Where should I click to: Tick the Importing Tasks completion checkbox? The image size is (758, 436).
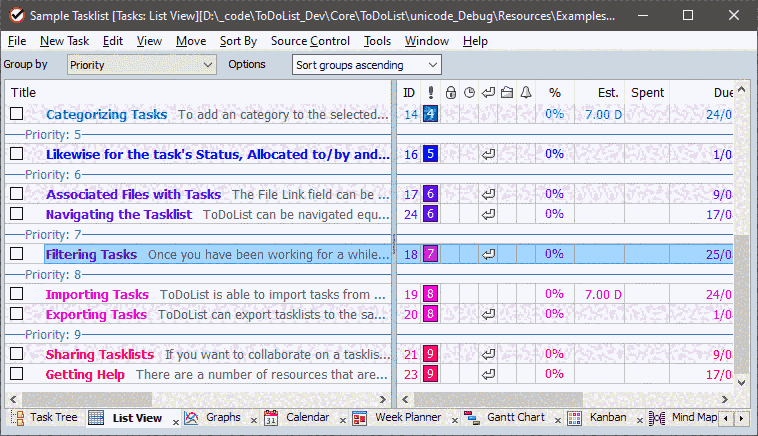click(16, 294)
